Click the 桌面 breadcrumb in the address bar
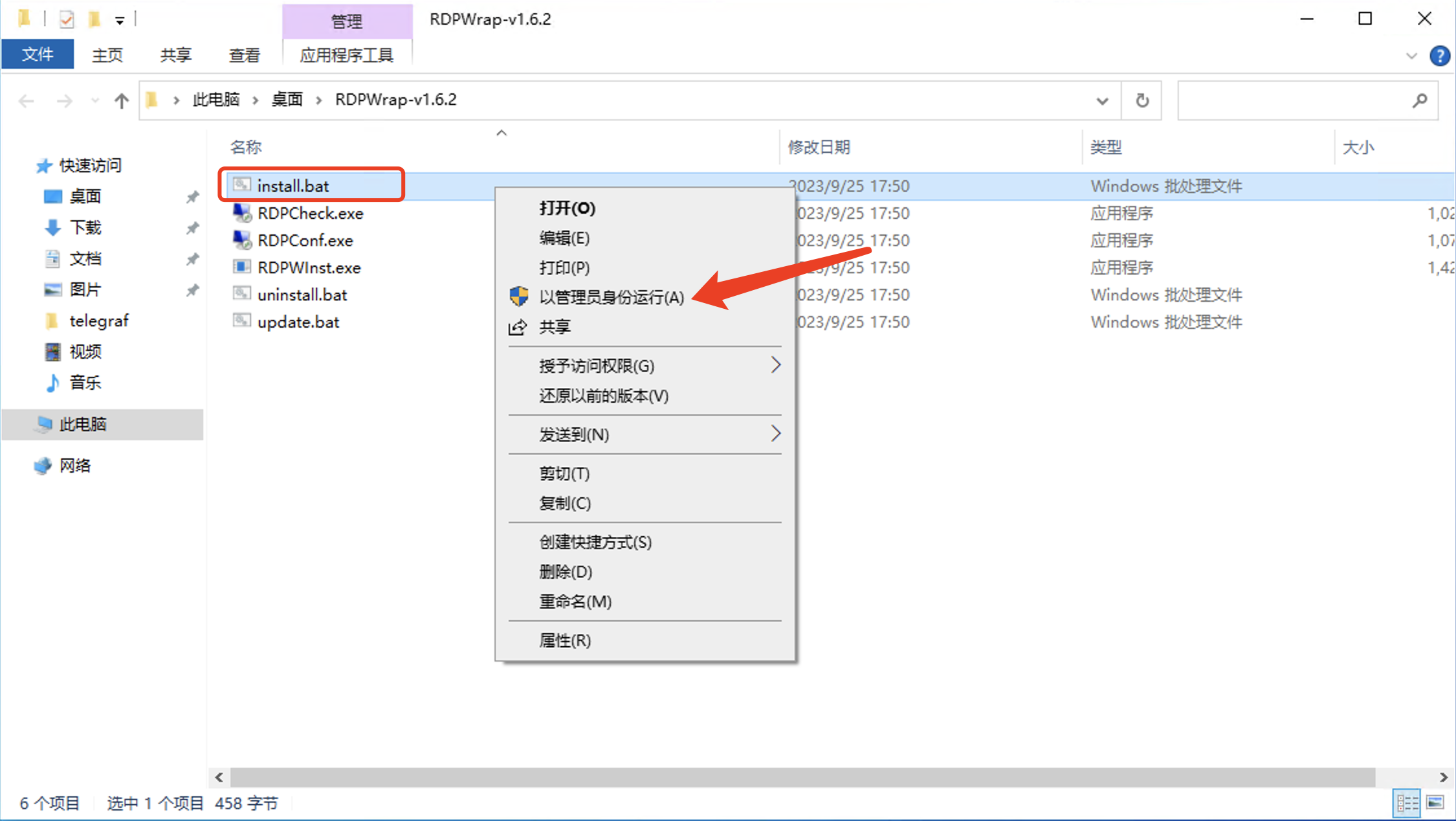Screen dimensions: 1456x821 click(x=287, y=100)
